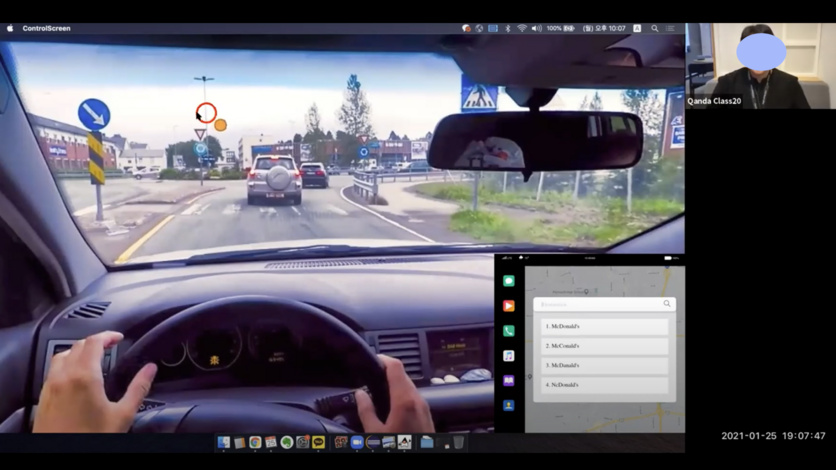Open the ControlScreen application menu
Image resolution: width=836 pixels, height=470 pixels.
46,28
